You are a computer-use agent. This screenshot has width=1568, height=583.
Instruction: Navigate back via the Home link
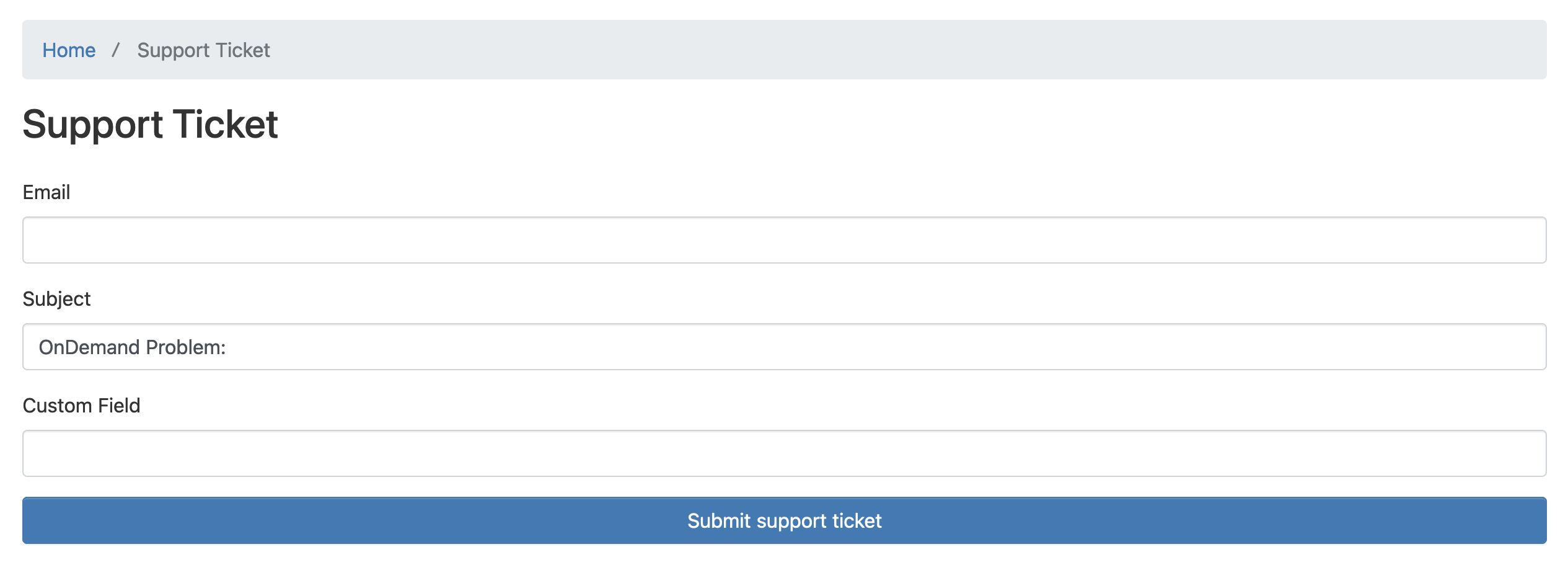[69, 50]
